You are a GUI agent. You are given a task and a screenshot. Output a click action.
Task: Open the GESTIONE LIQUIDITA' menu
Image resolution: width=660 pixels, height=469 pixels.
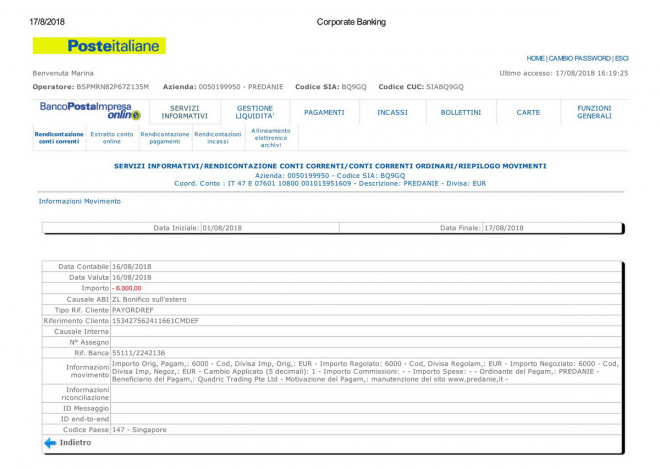255,112
